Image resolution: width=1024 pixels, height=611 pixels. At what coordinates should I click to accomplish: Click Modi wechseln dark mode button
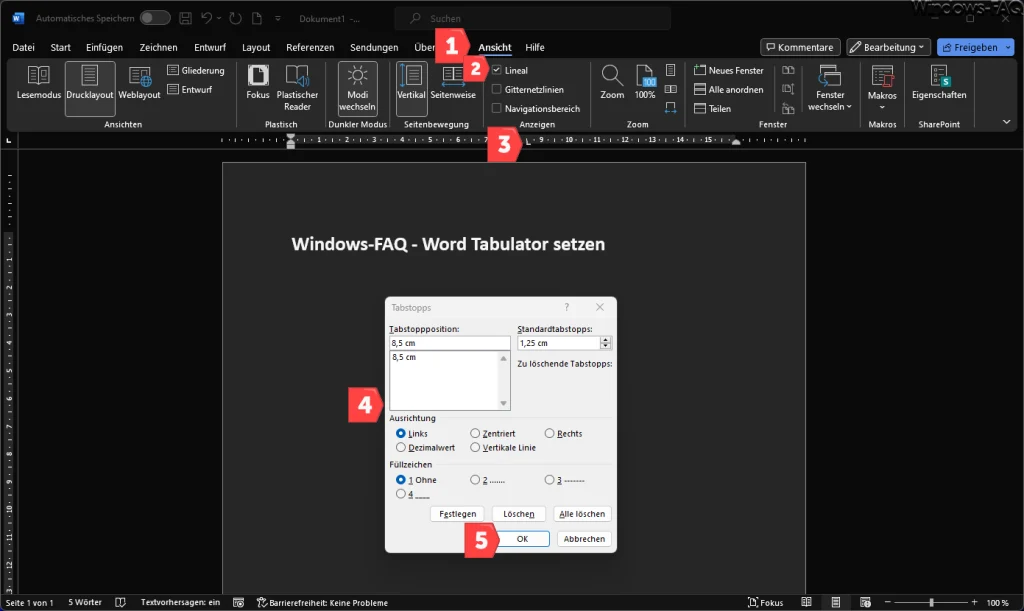tap(357, 88)
